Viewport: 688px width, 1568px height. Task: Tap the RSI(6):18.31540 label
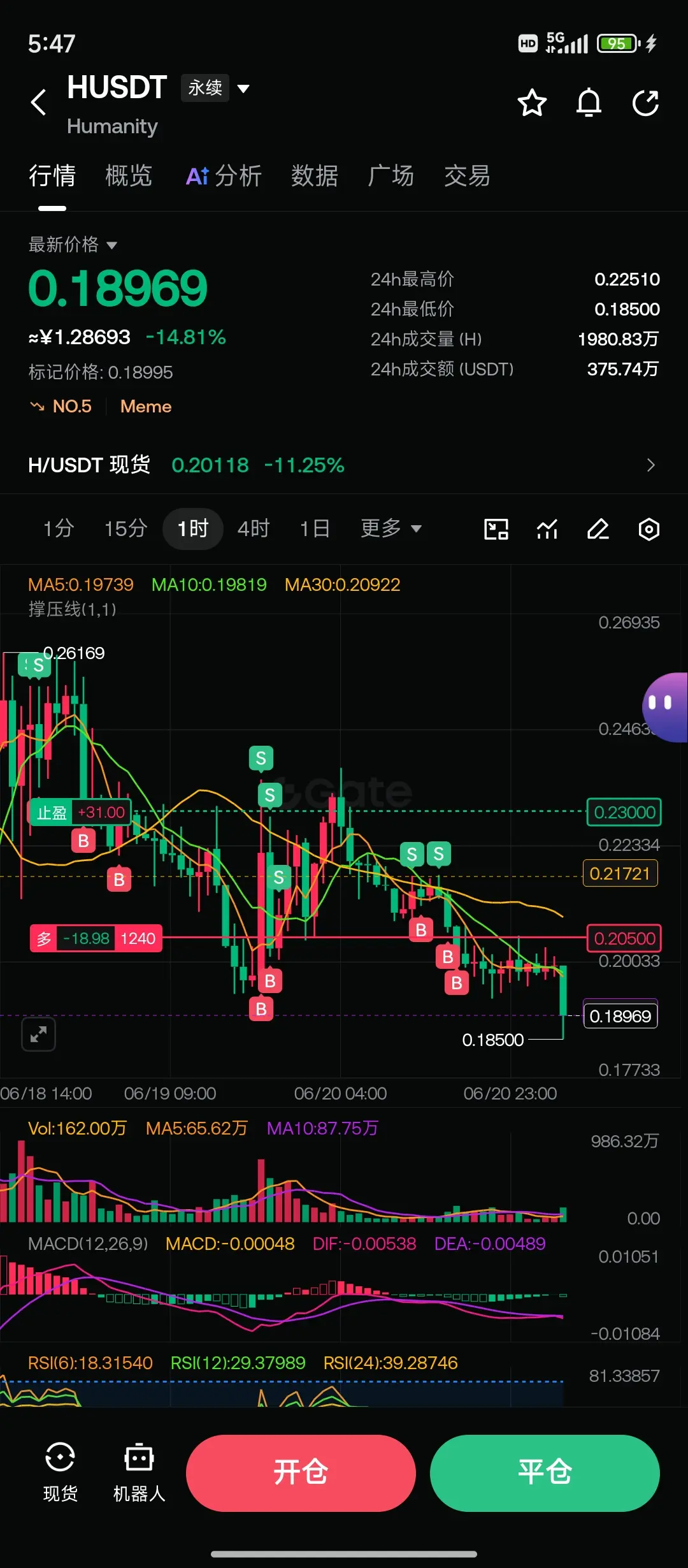pyautogui.click(x=90, y=1363)
